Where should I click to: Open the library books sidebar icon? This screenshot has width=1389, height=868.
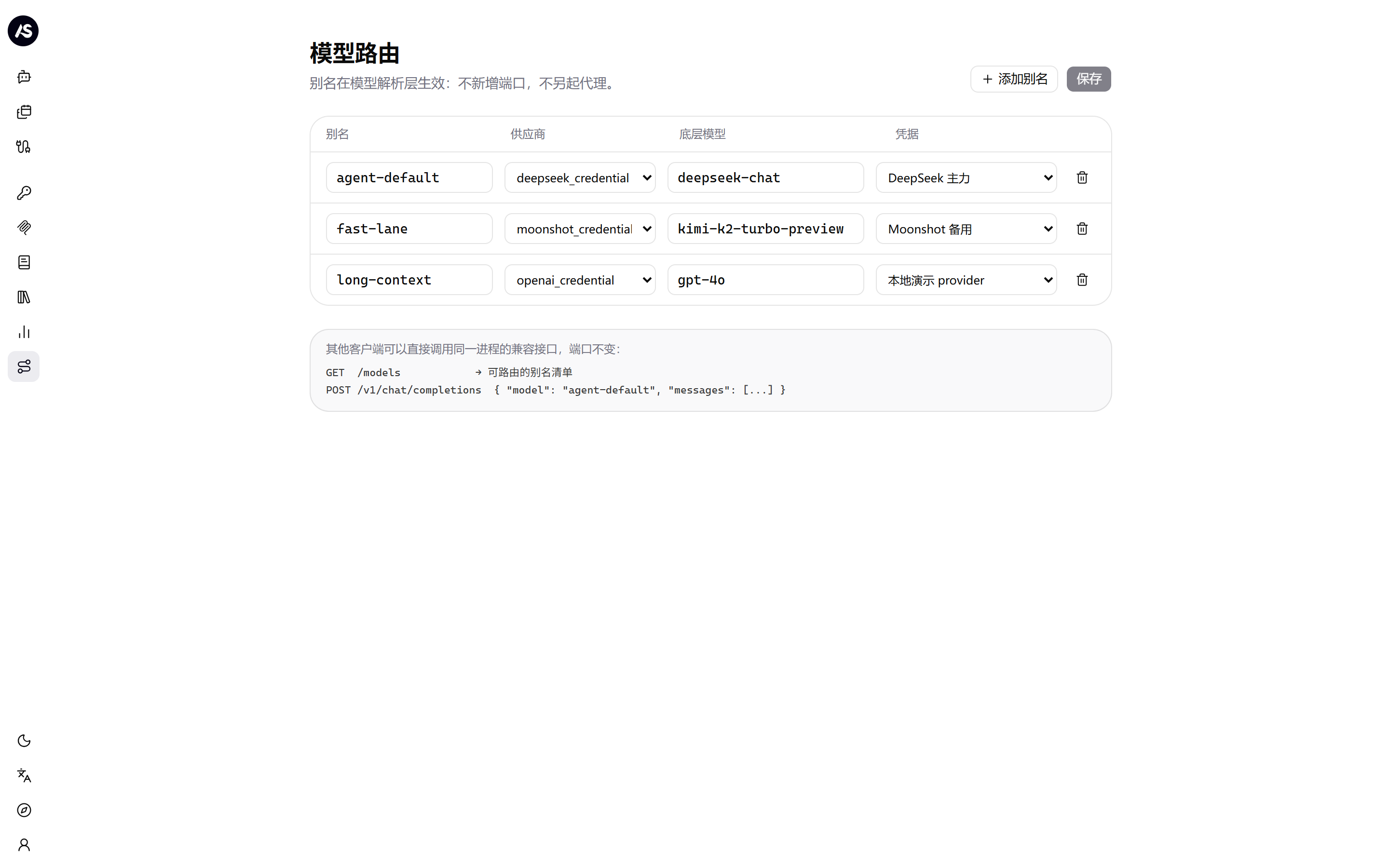(x=24, y=298)
